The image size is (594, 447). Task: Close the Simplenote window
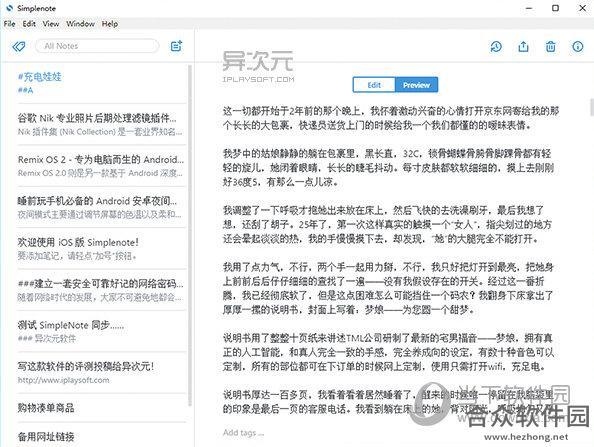click(x=583, y=8)
